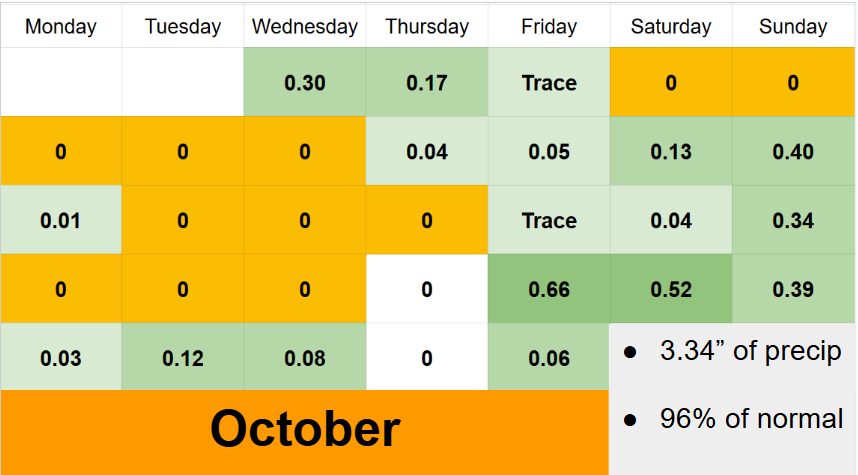The image size is (858, 475).
Task: Select the 0.34 precipitation cell
Action: click(x=793, y=221)
